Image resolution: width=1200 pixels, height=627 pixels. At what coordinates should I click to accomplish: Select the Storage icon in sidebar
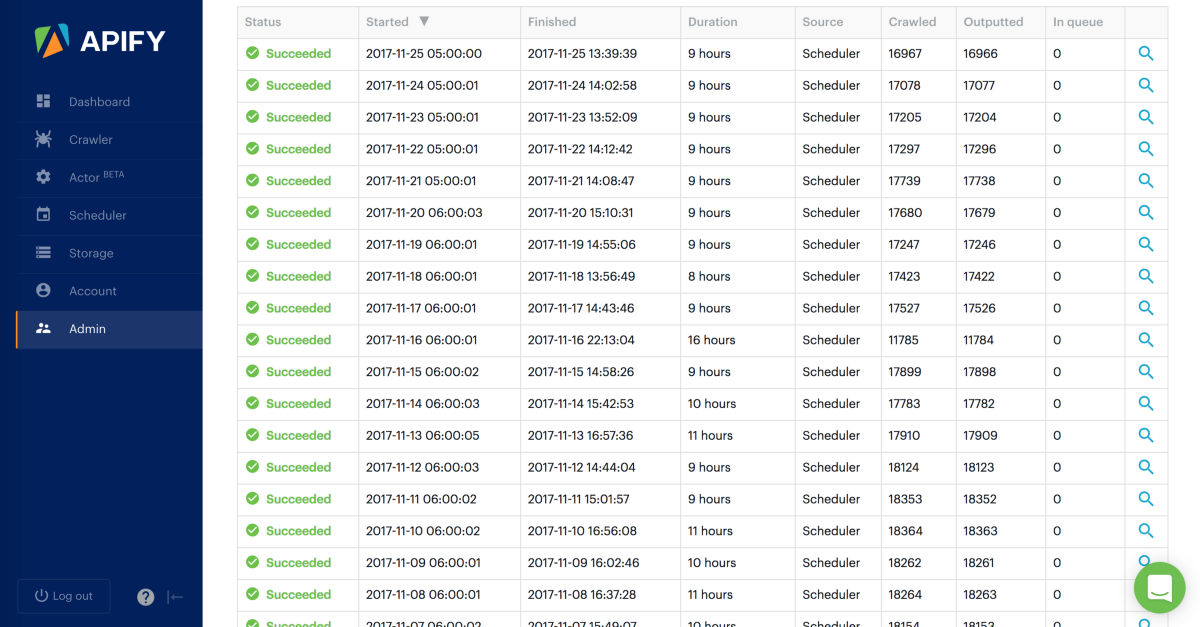click(x=44, y=254)
